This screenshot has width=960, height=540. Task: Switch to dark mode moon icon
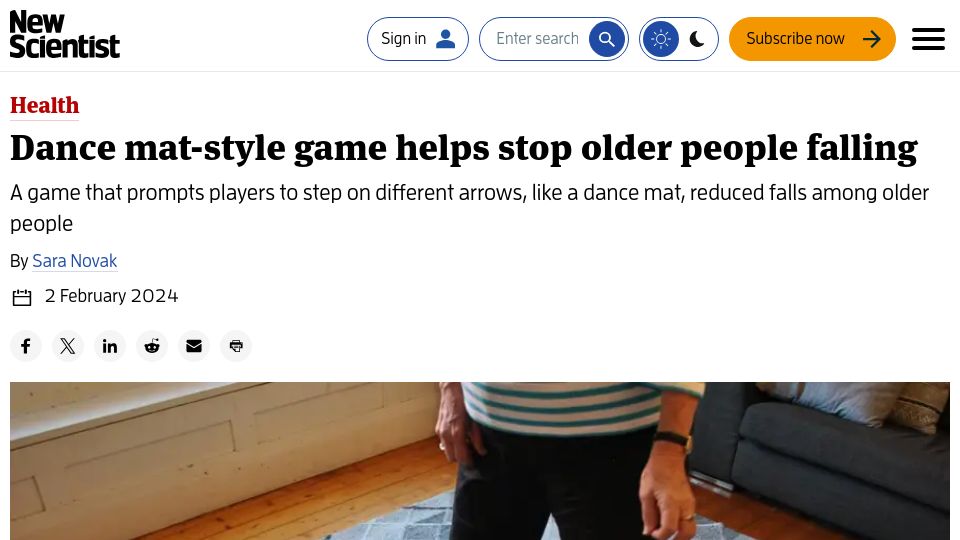[697, 39]
